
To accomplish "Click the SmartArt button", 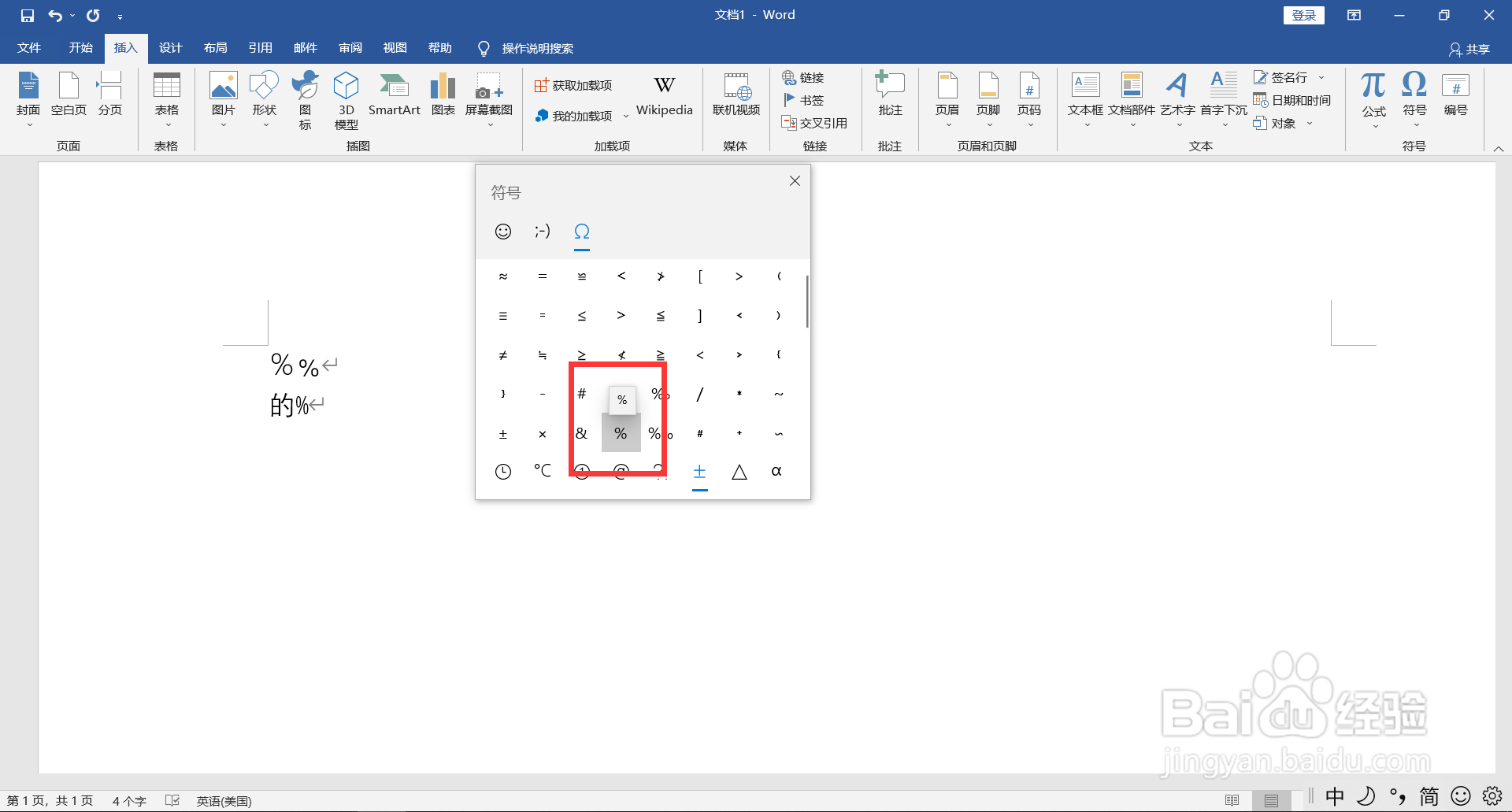I will click(395, 95).
